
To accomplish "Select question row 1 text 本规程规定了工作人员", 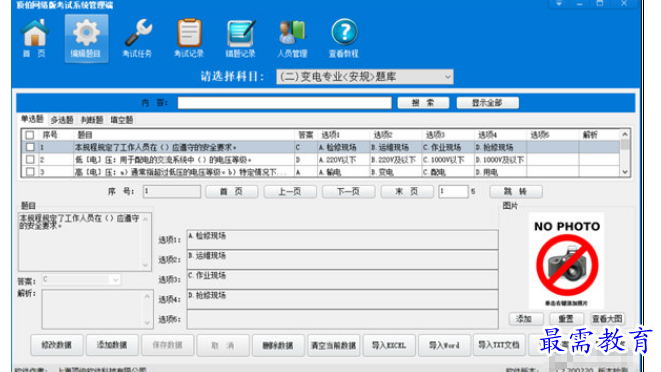I will click(156, 147).
